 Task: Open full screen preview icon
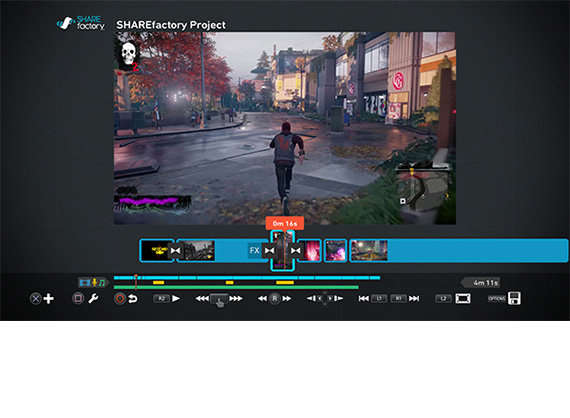463,298
